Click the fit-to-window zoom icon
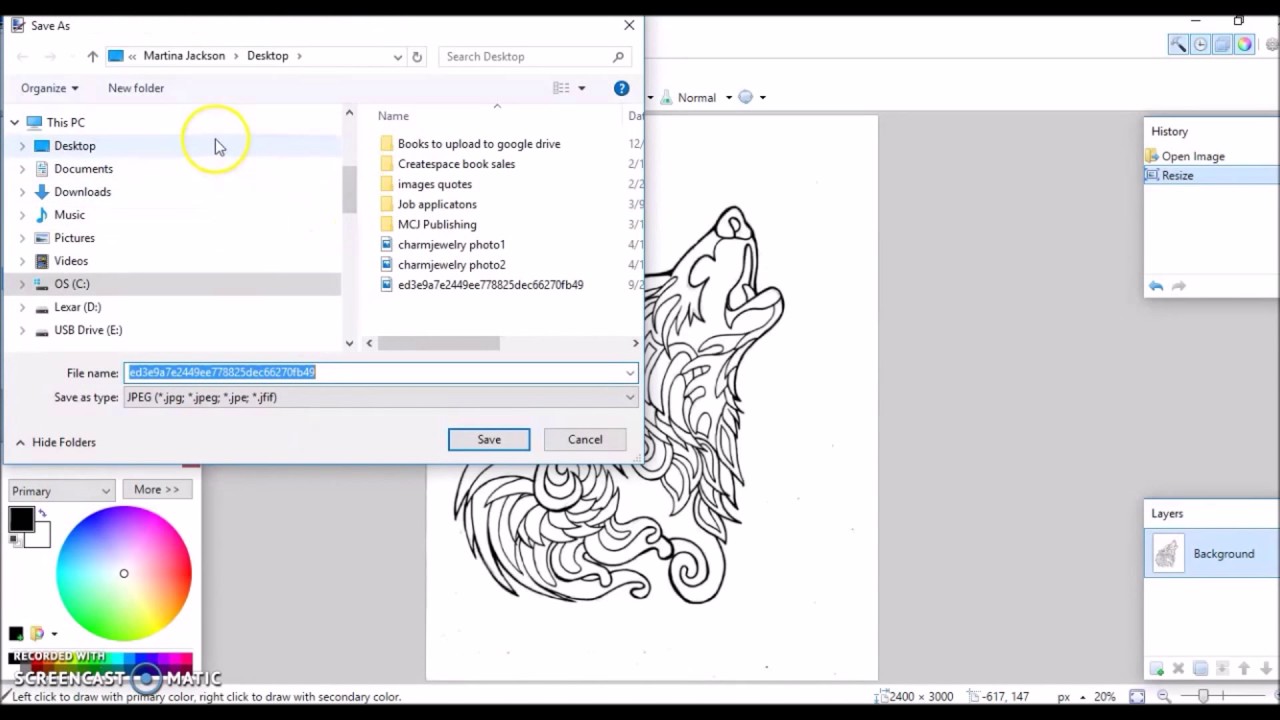 pos(1137,696)
